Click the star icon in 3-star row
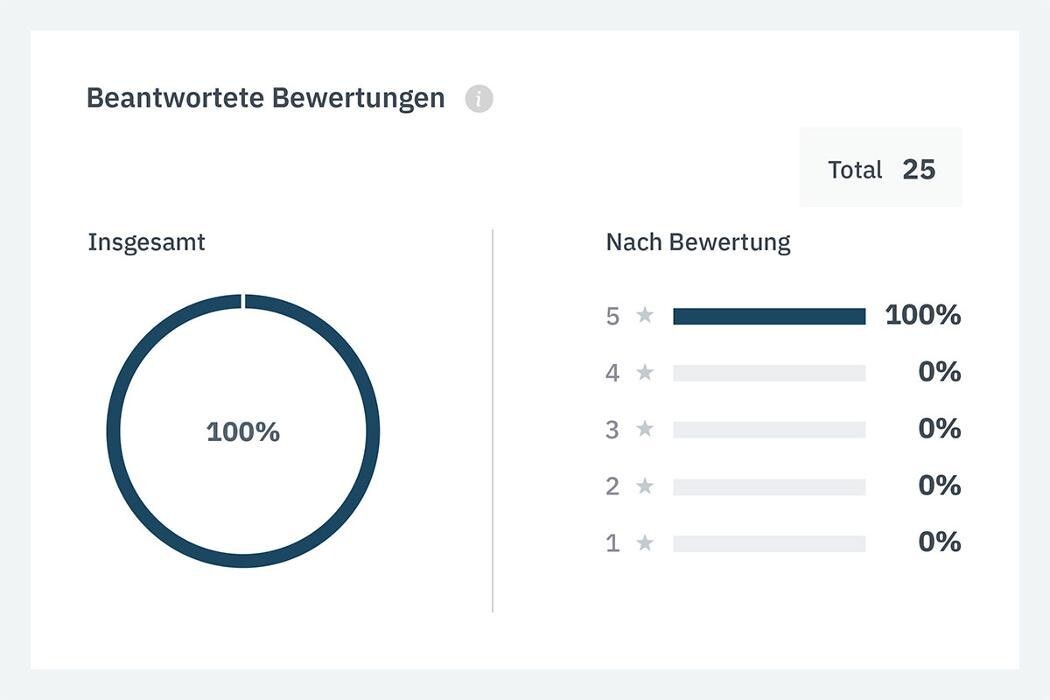1050x700 pixels. point(645,429)
